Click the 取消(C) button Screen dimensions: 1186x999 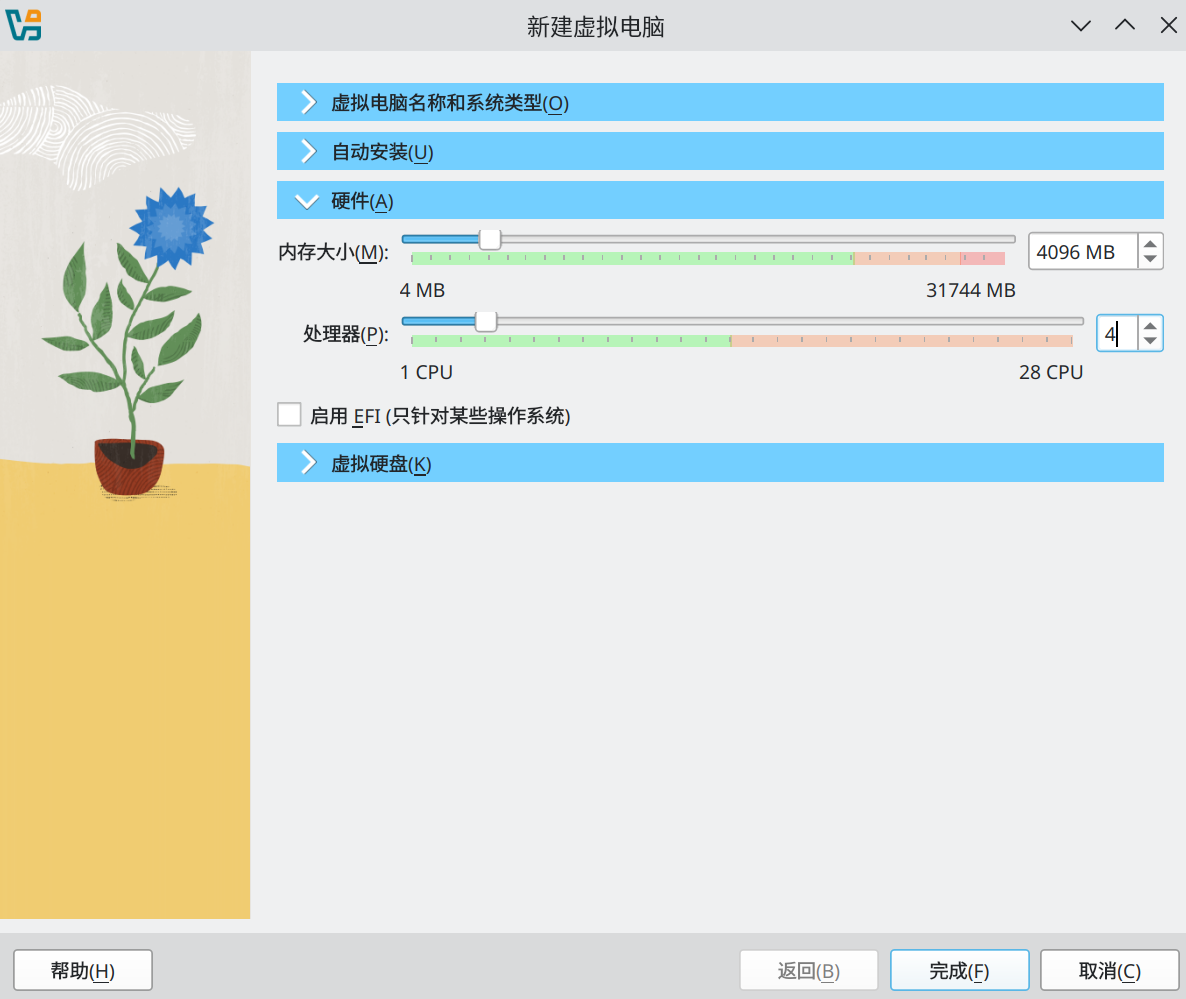(x=1109, y=970)
